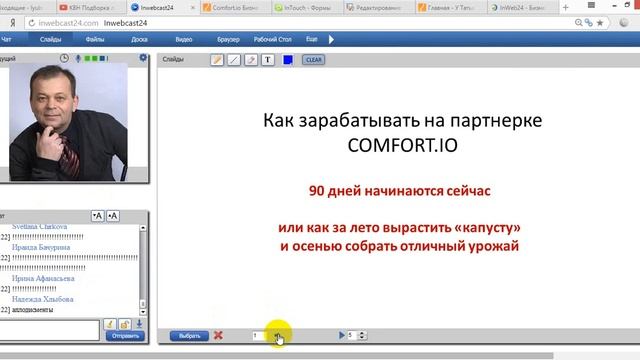Open the presenter panel settings gear
The height and width of the screenshot is (360, 640).
[143, 58]
